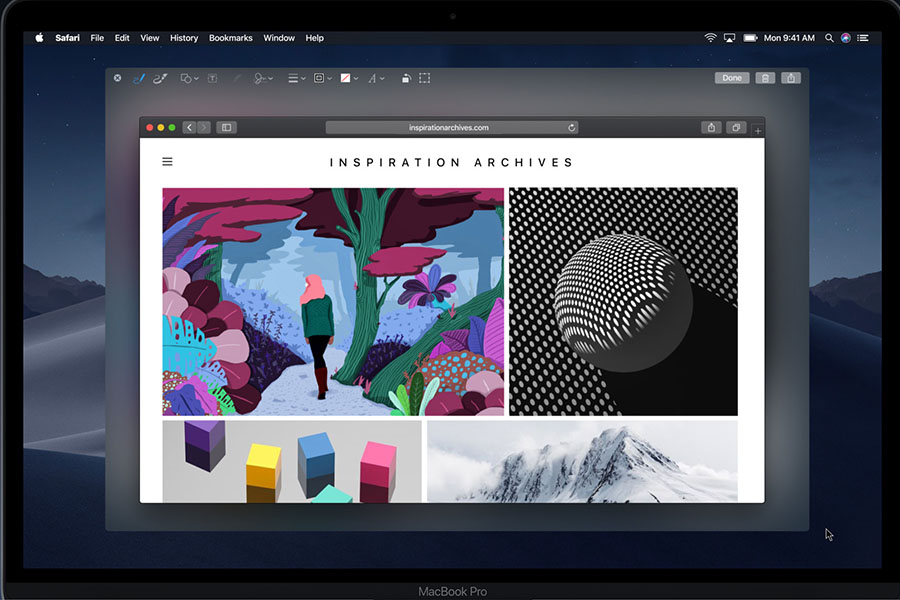Open the snowy mountain image
This screenshot has width=900, height=600.
coord(582,462)
